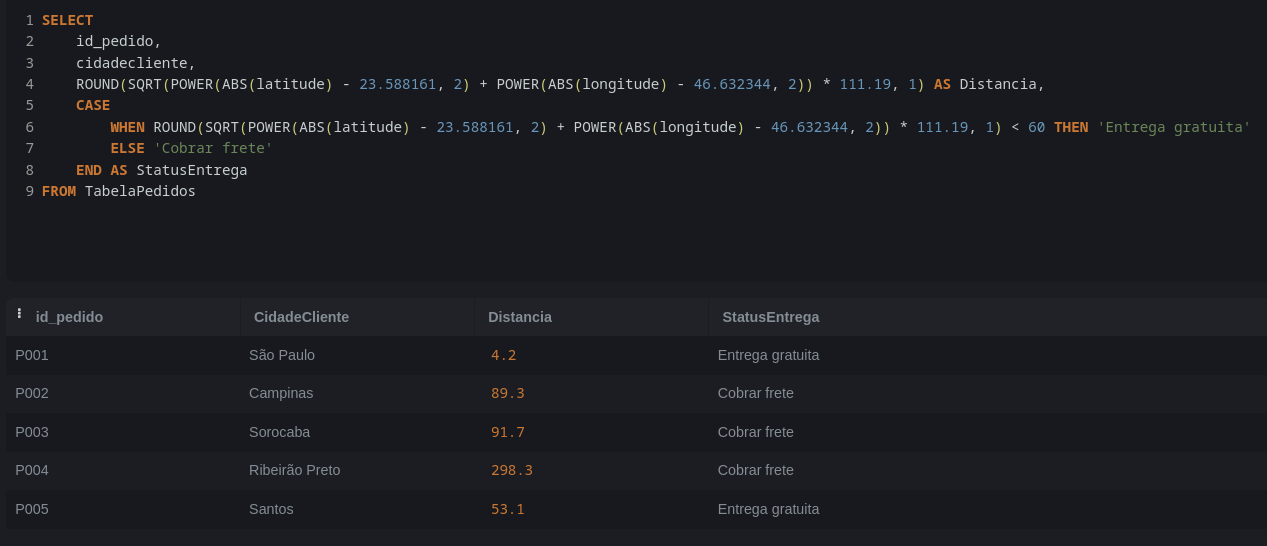Click the FROM keyword on line 9
Screen dimensions: 1267x546
pyautogui.click(x=59, y=191)
